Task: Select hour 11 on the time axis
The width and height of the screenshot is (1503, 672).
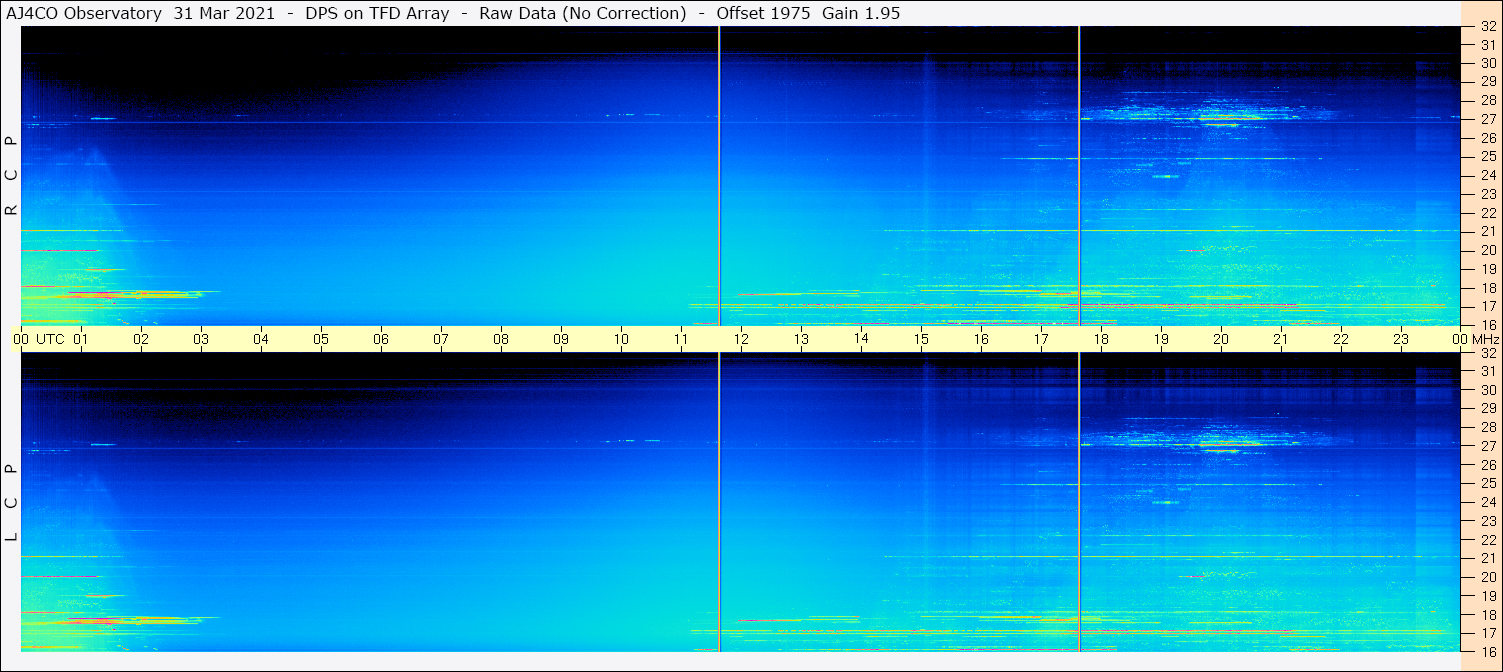Action: (681, 339)
